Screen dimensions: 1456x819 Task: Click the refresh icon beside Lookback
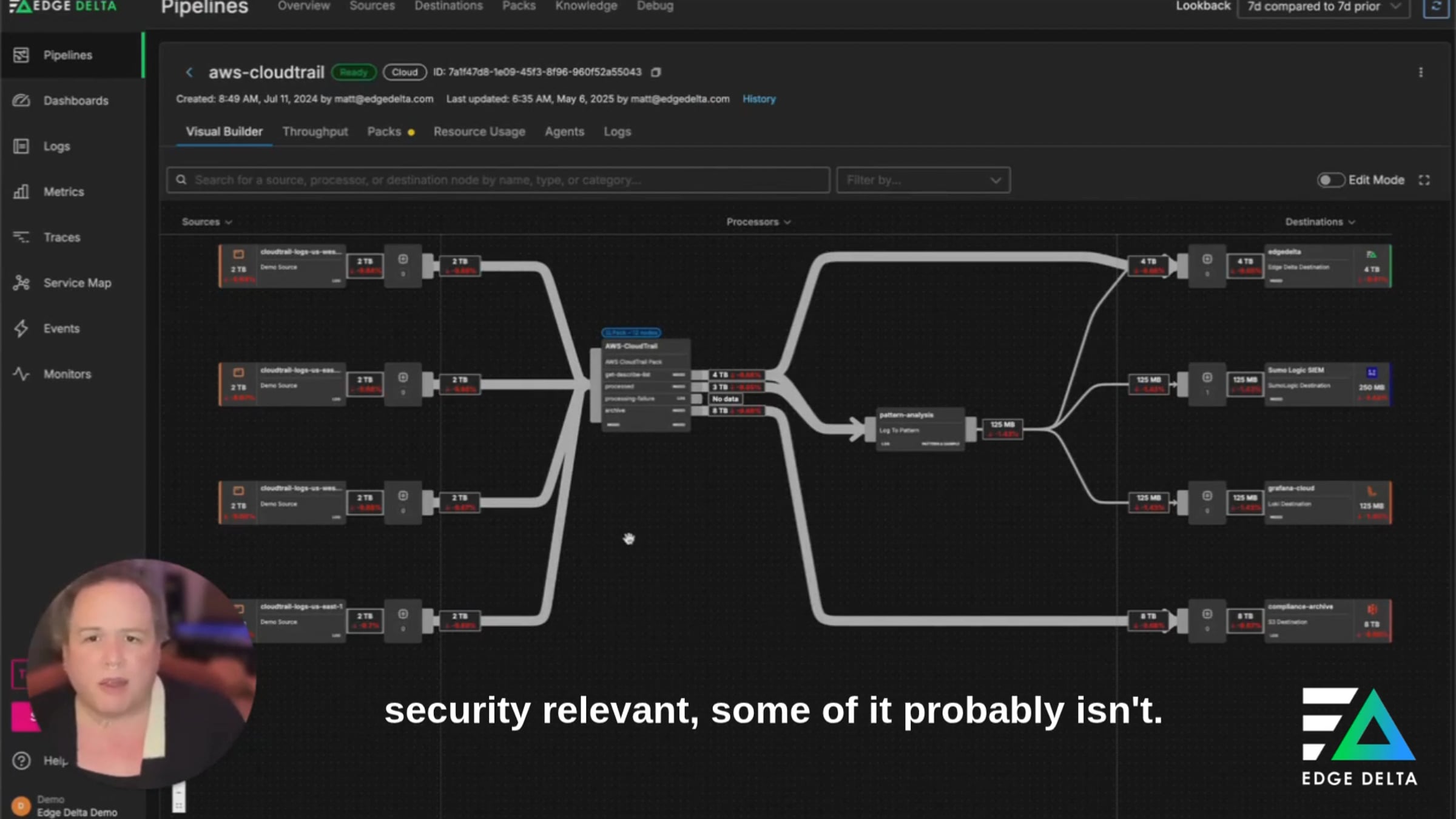1435,7
